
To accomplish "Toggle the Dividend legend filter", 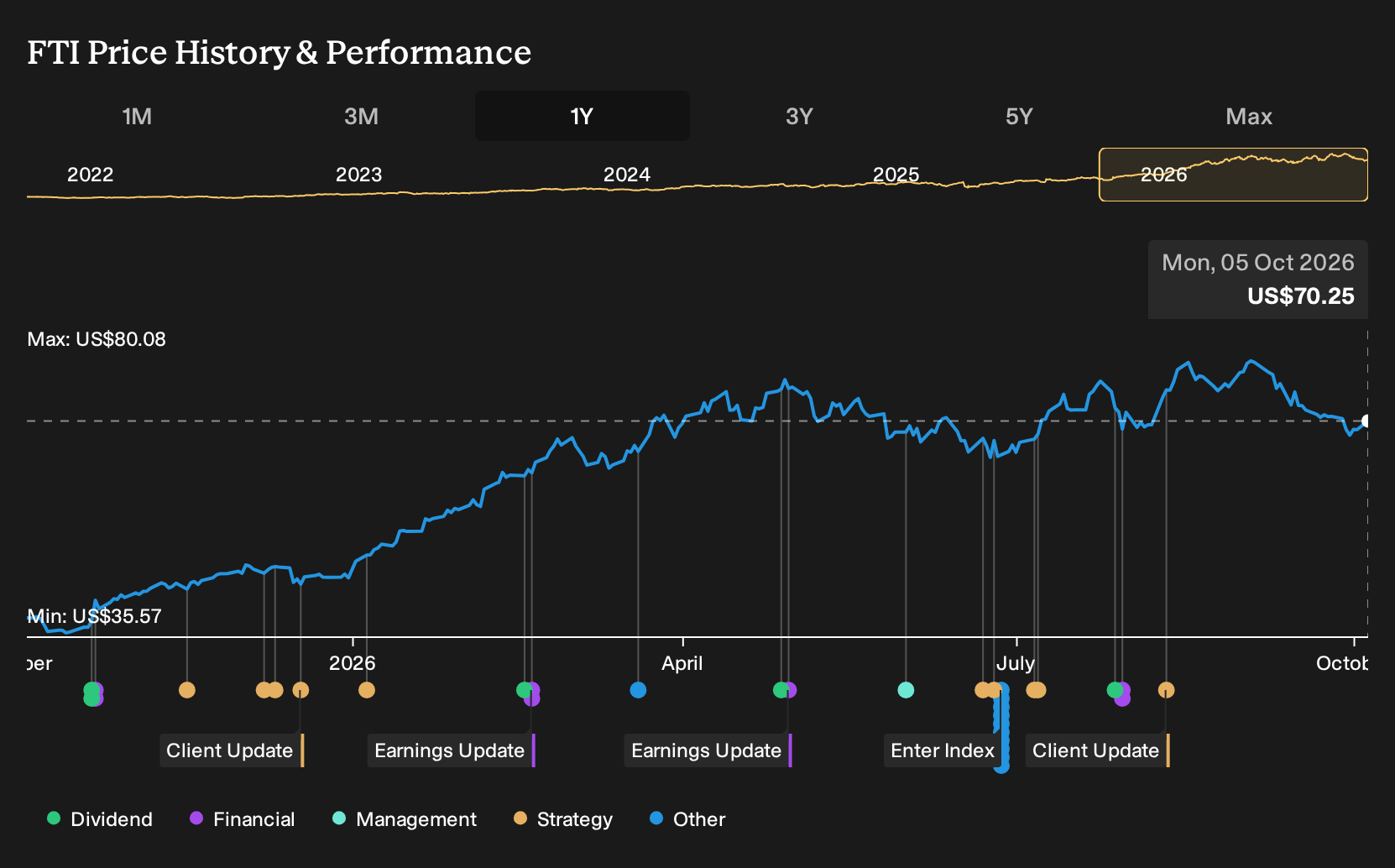I will (x=100, y=818).
